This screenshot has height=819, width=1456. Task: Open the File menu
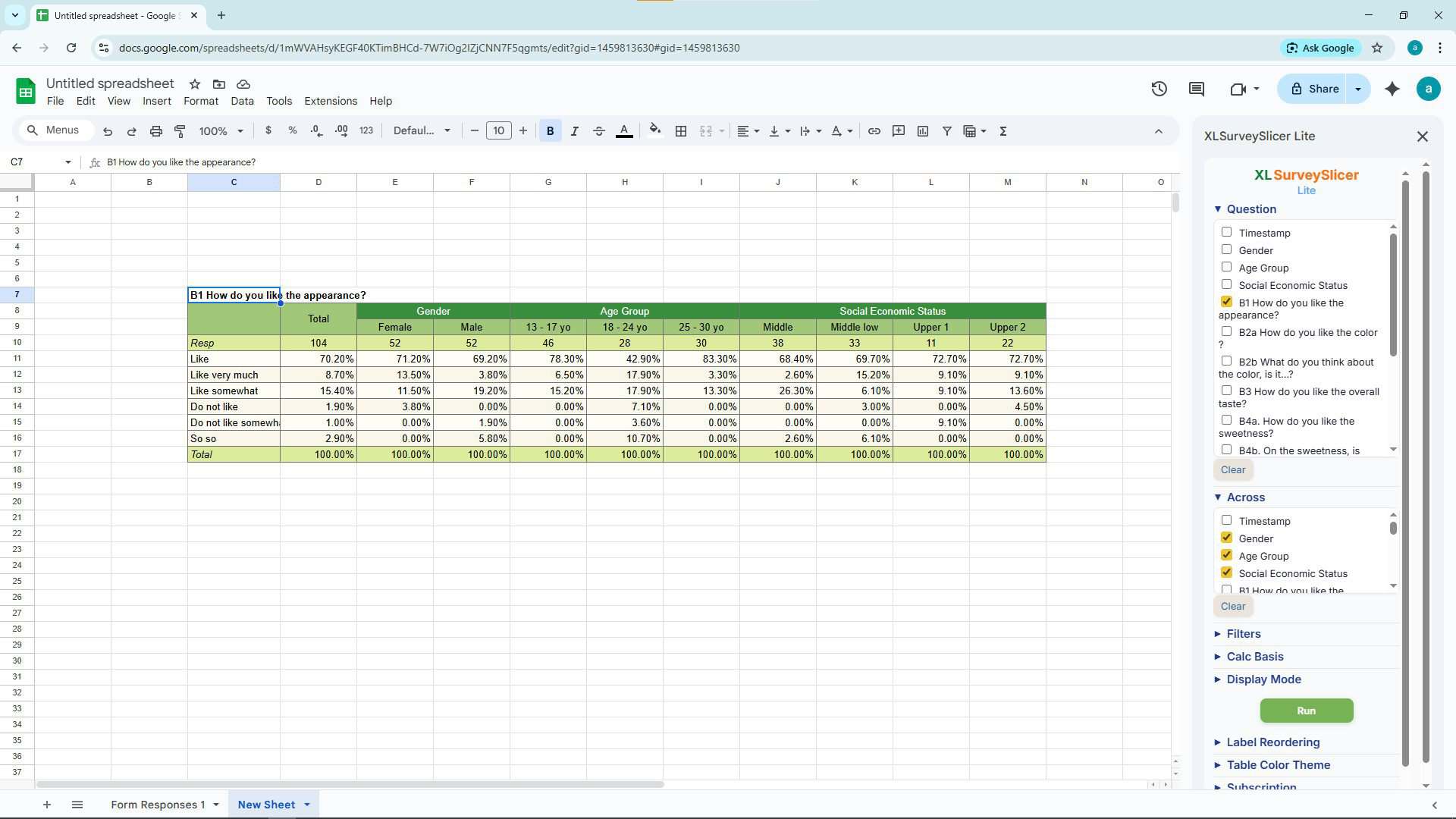tap(55, 101)
